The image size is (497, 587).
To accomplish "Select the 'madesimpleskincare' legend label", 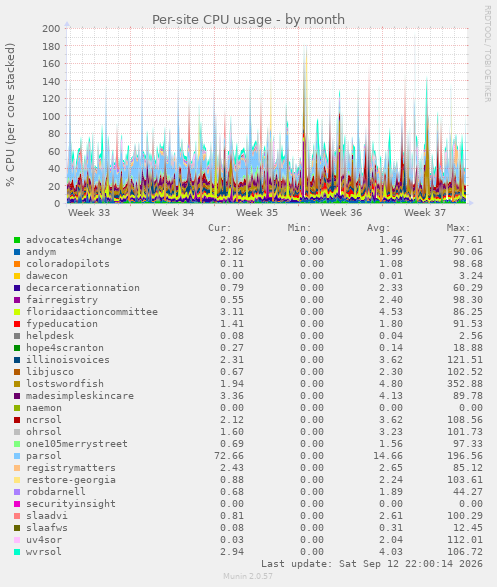I will pos(80,396).
